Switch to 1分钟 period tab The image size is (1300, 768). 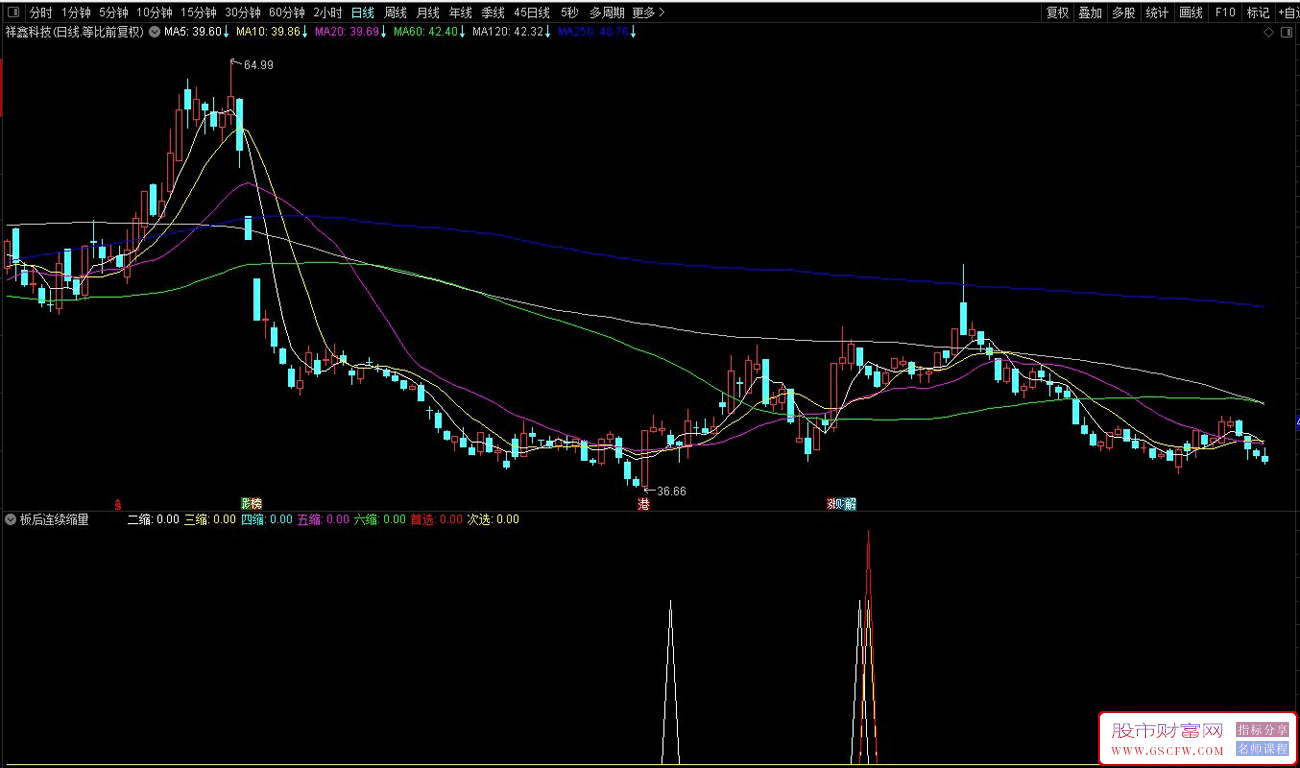[x=76, y=13]
